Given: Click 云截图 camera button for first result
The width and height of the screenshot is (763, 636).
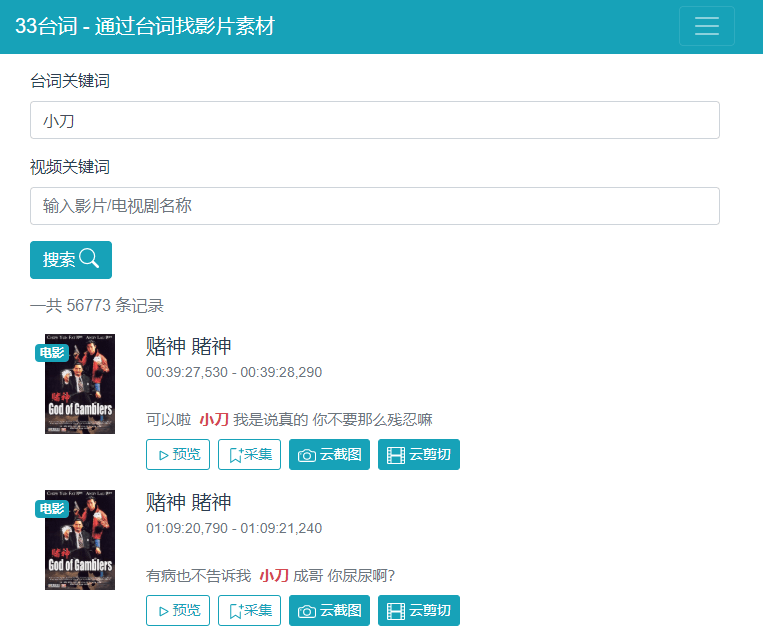Looking at the screenshot, I should click(x=329, y=455).
